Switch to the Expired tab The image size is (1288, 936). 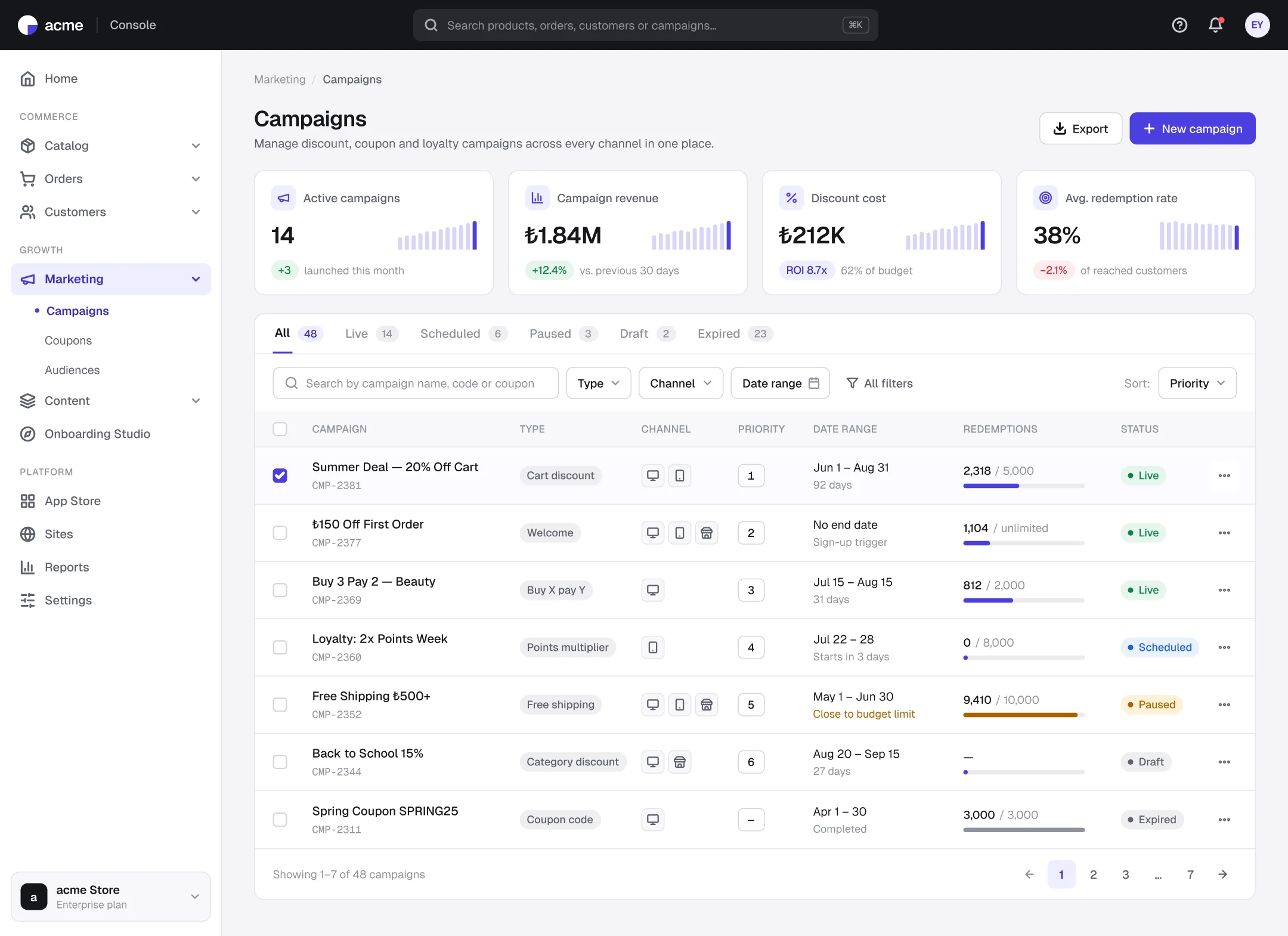(x=735, y=333)
